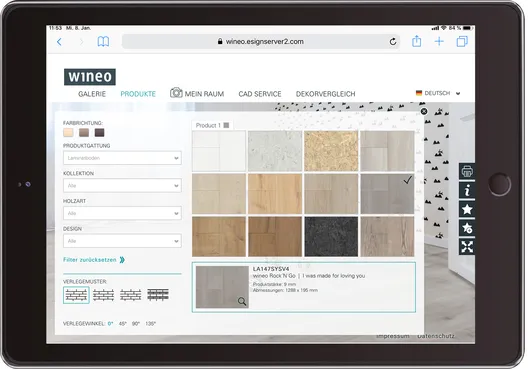
Task: Select the dark fourth Verlegemuster pattern
Action: (158, 295)
